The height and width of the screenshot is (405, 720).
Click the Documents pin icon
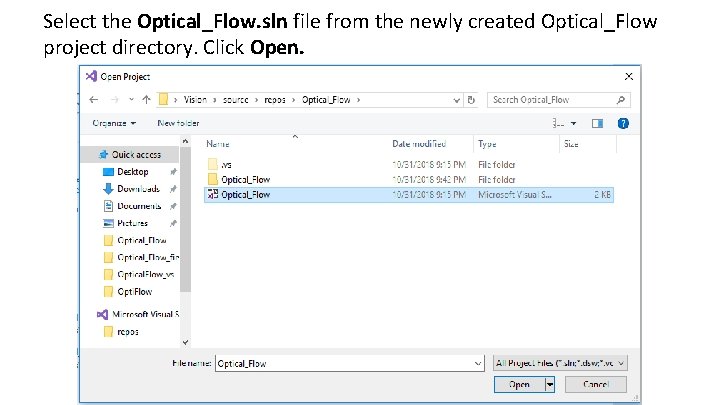[173, 206]
